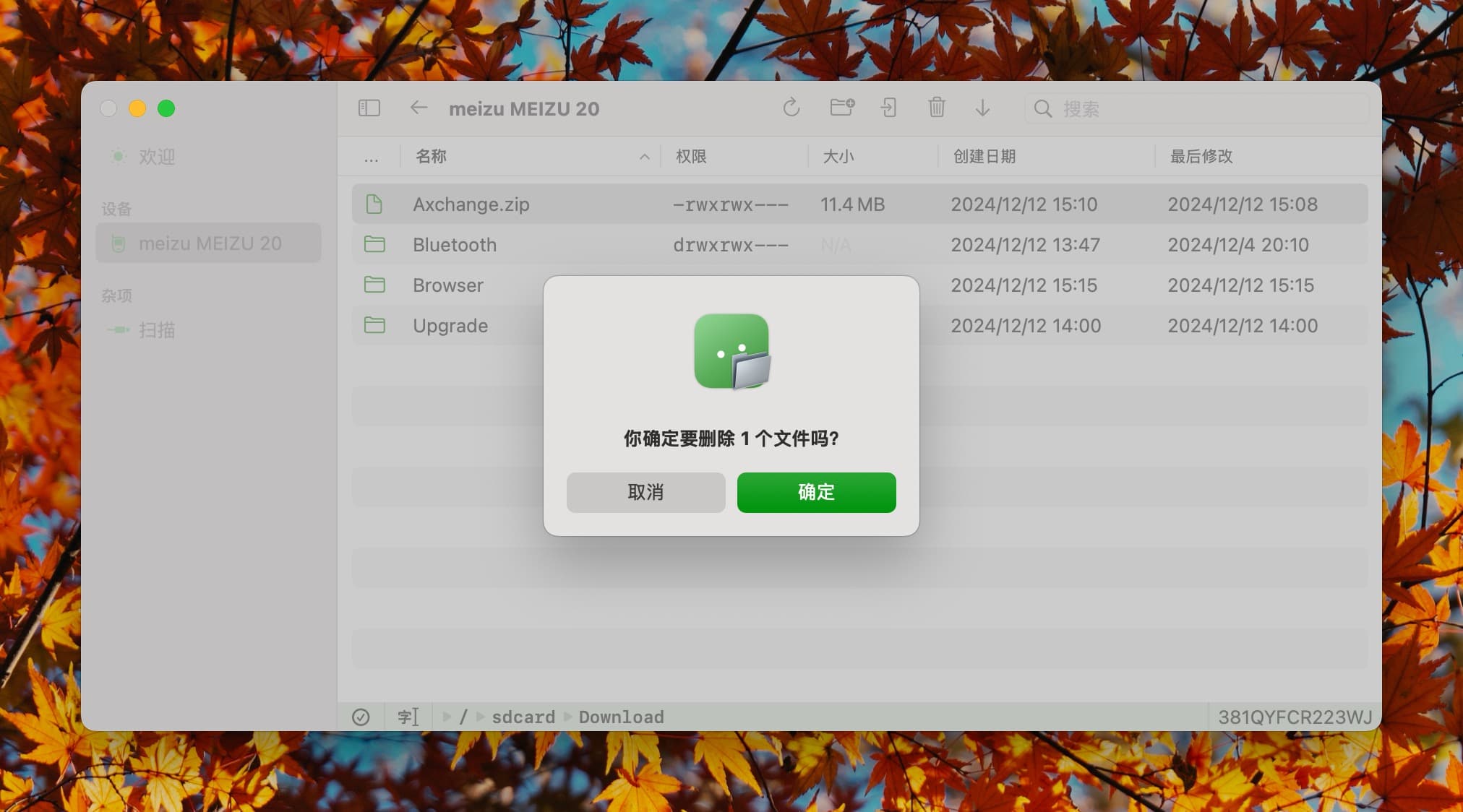
Task: Cancel deletion with the 取消 button
Action: point(645,493)
